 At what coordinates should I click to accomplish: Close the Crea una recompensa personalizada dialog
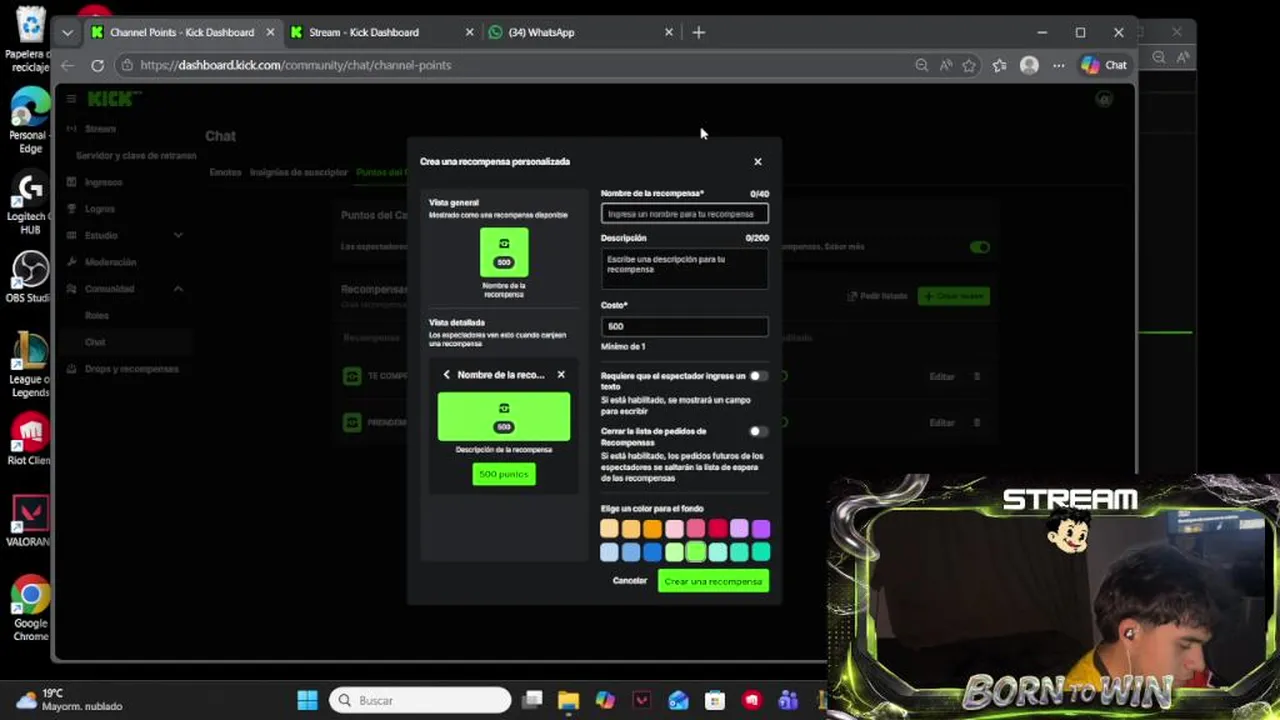[757, 162]
